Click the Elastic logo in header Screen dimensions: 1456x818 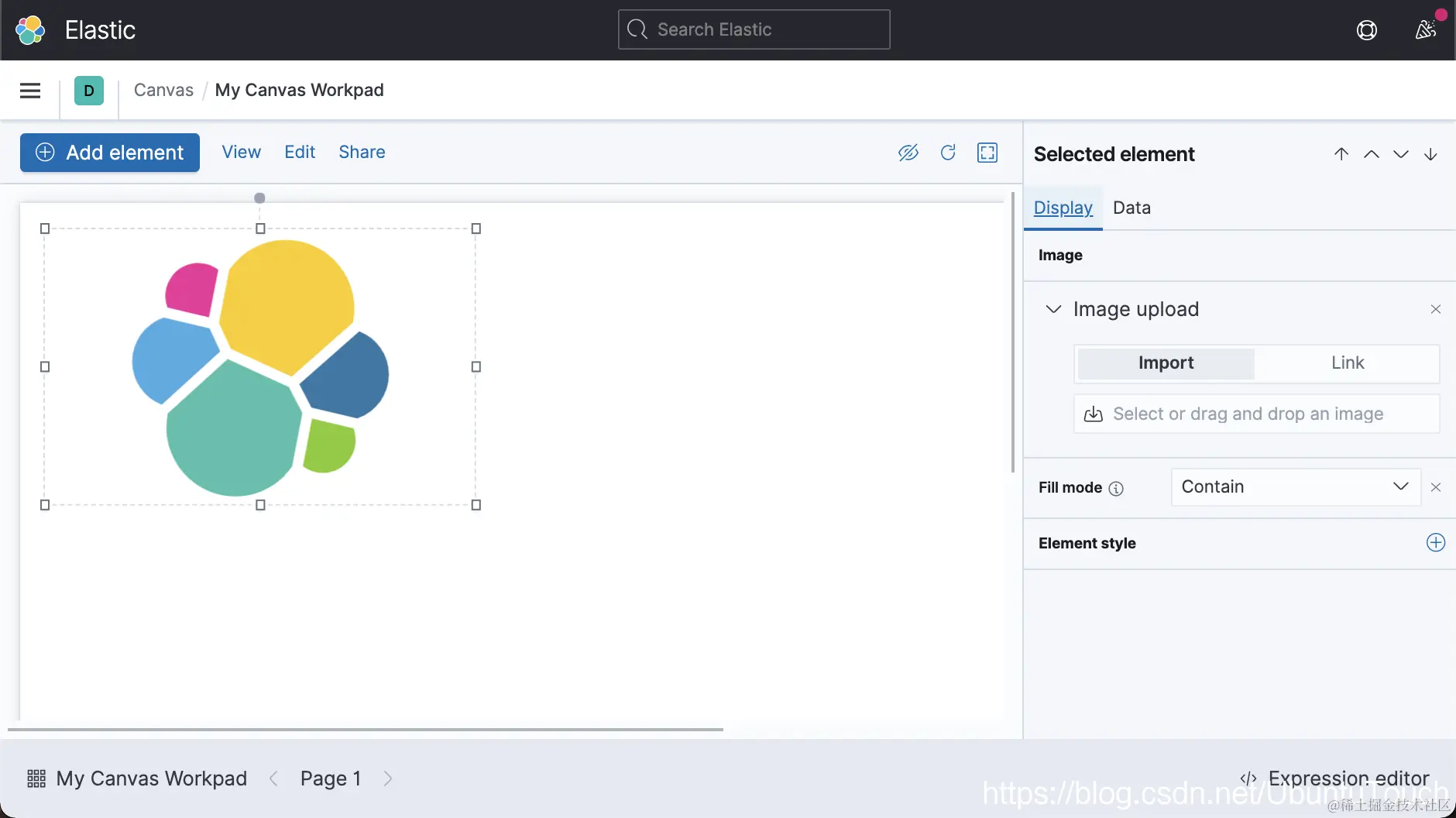click(x=30, y=30)
